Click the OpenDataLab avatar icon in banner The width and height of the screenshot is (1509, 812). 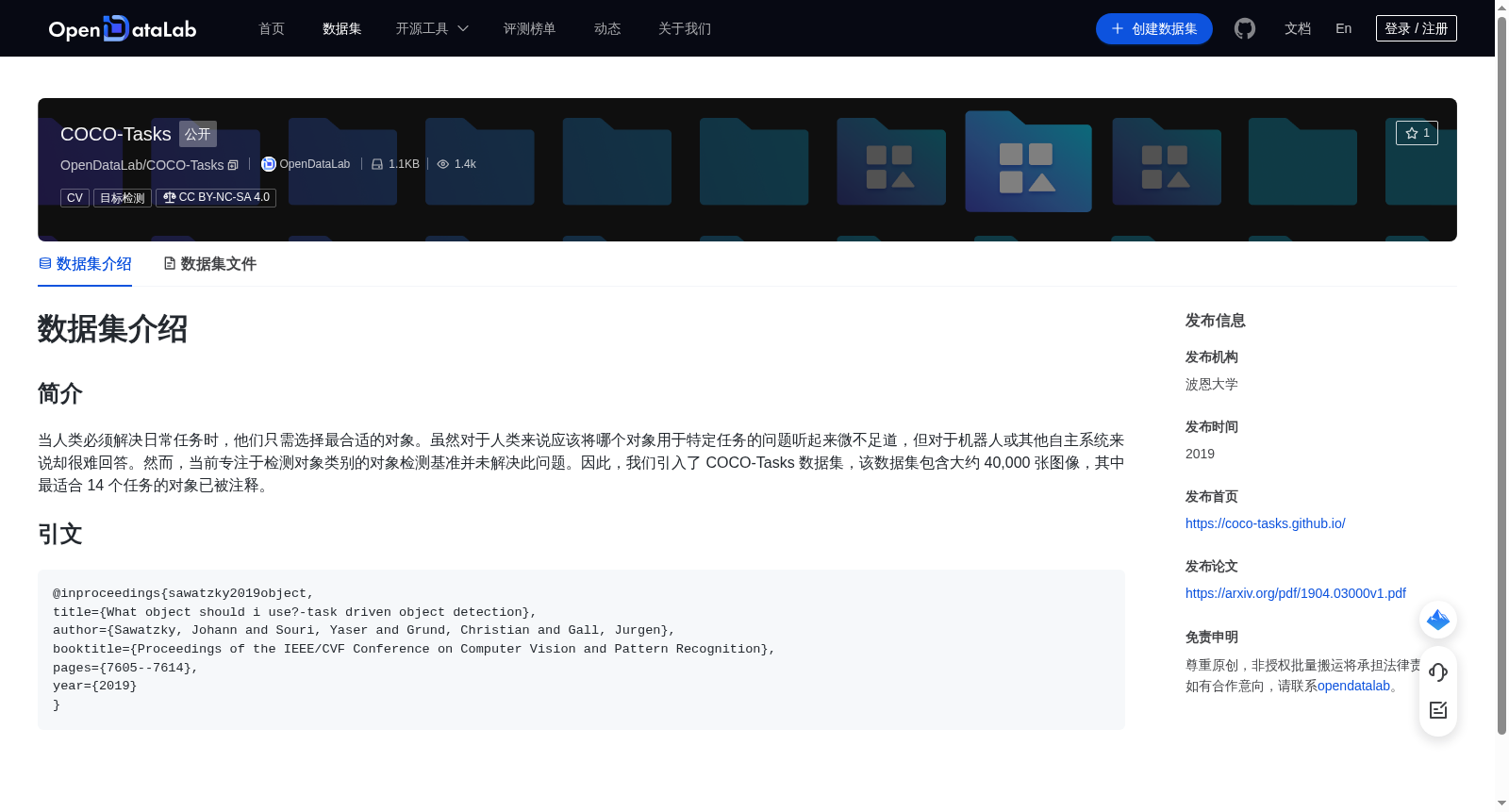click(269, 164)
